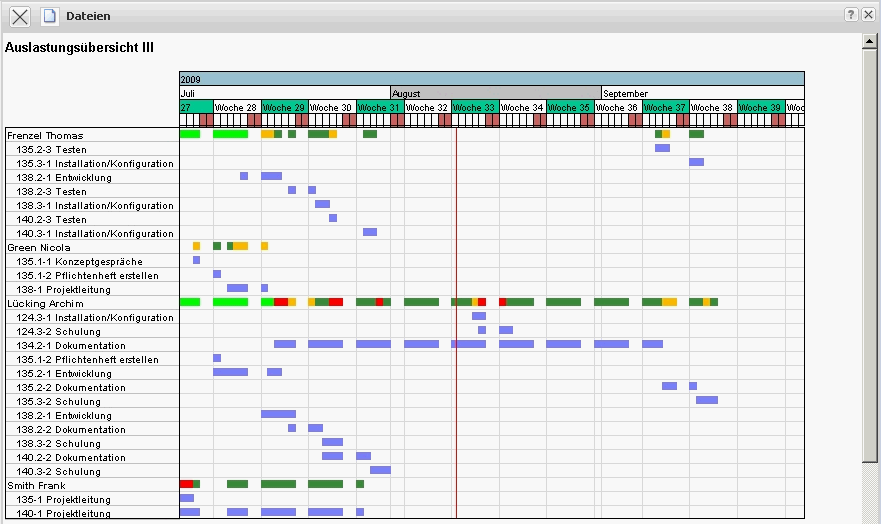Viewport: 881px width, 524px height.
Task: Click the scrollbar up arrow
Action: coord(870,42)
